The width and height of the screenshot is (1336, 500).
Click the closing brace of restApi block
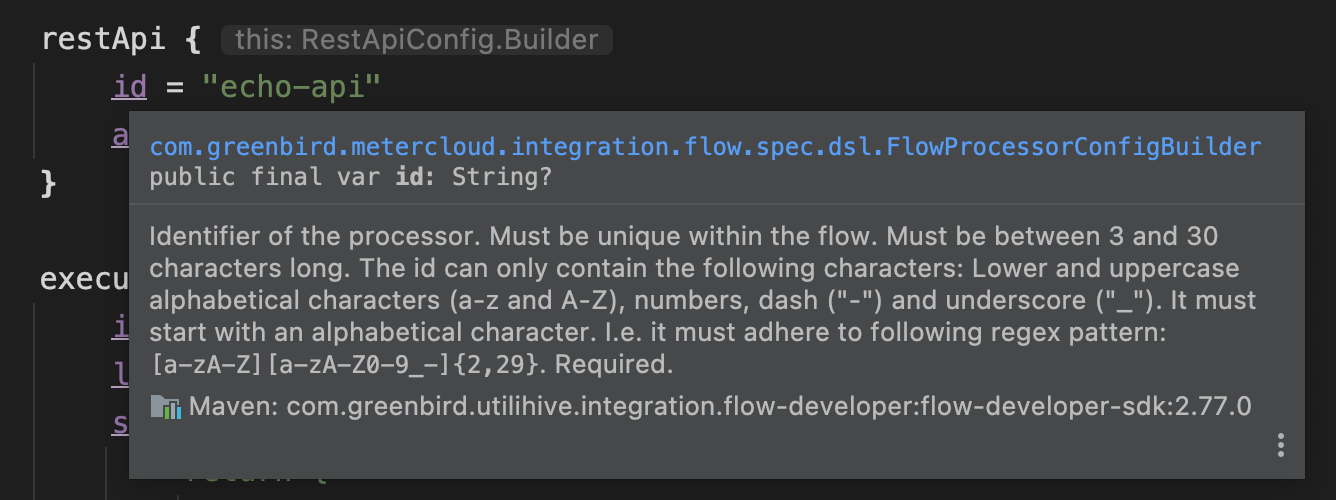tap(48, 183)
